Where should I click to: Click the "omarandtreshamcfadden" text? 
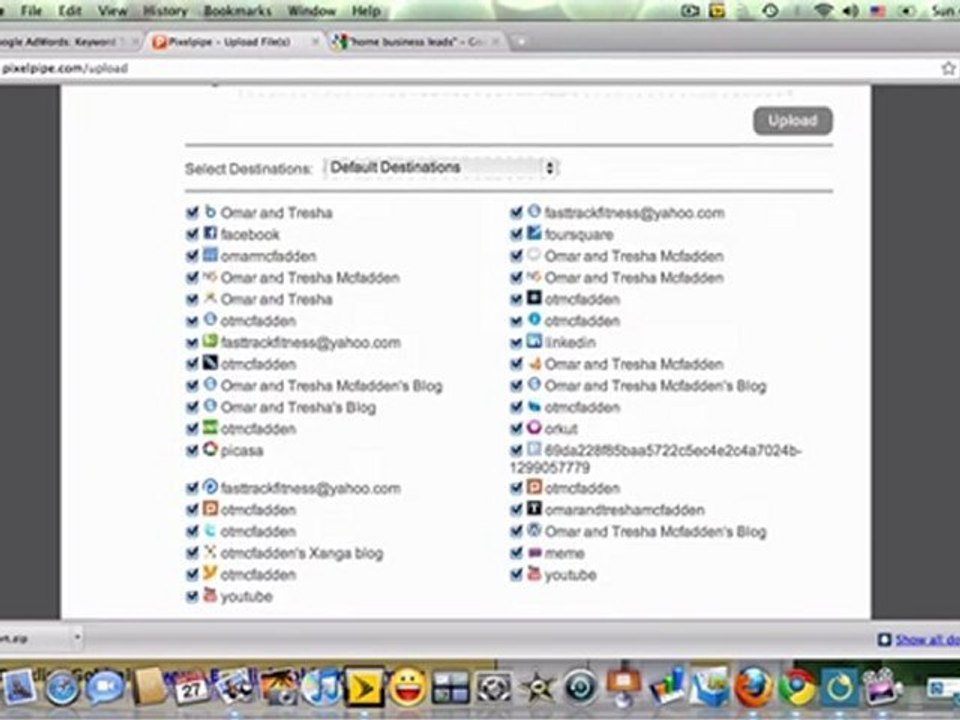point(624,509)
